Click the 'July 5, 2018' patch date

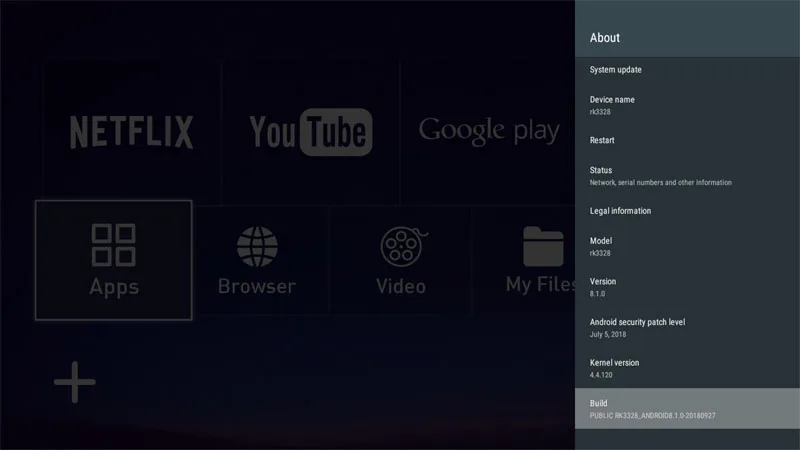608,335
